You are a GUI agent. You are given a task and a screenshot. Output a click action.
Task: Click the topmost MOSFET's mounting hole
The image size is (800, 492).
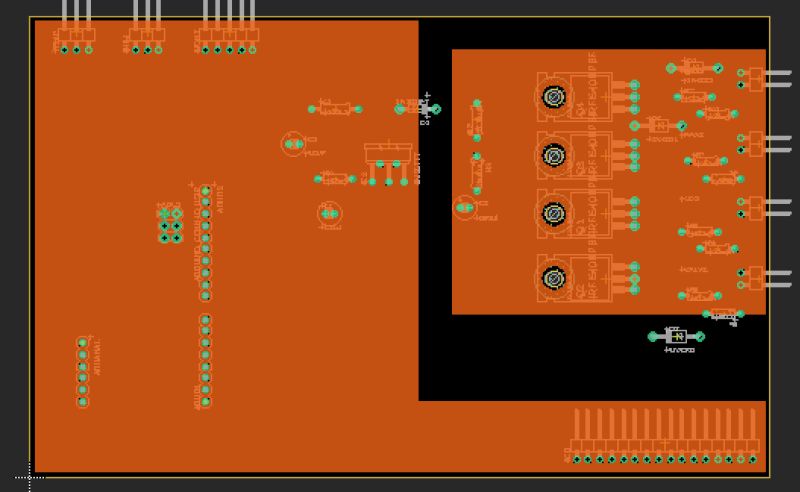tap(554, 96)
